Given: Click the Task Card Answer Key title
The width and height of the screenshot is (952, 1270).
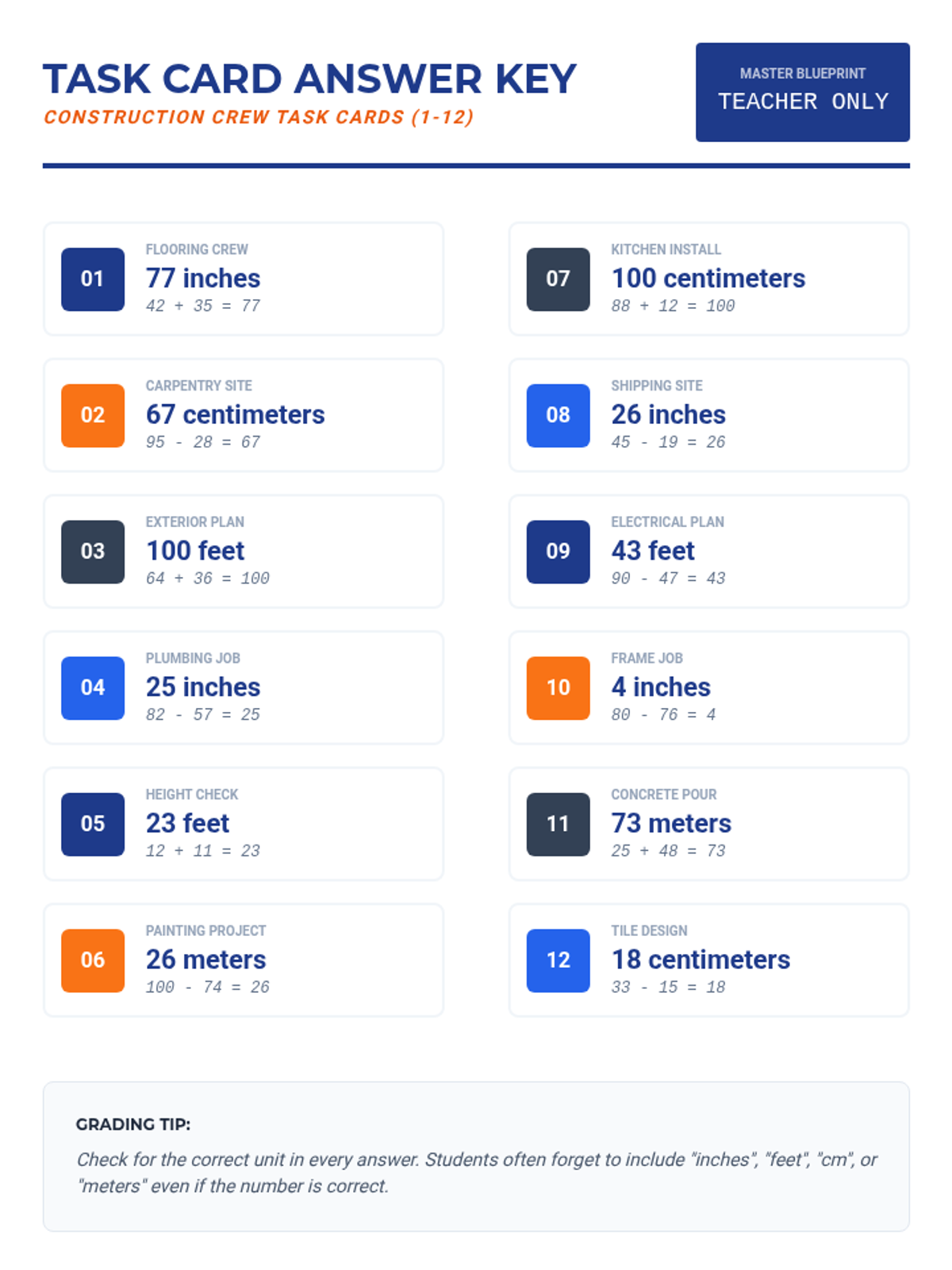Looking at the screenshot, I should (309, 79).
